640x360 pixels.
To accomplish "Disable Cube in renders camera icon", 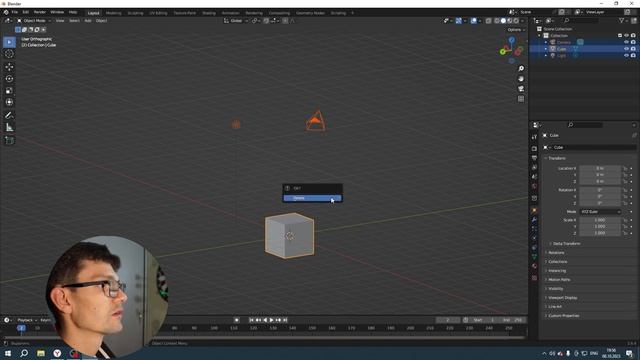I will click(633, 49).
